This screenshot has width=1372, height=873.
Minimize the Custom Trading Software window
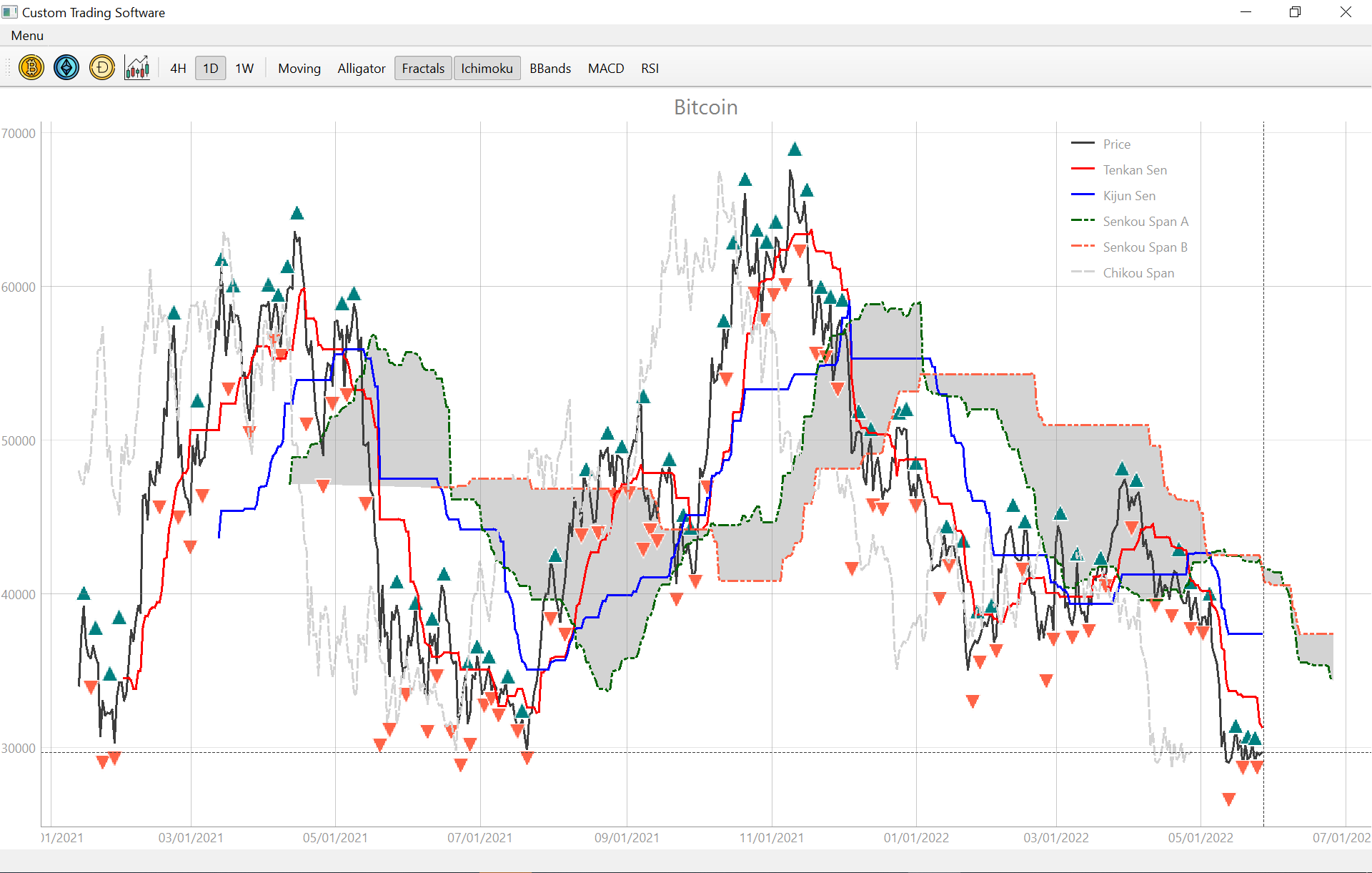tap(1246, 12)
